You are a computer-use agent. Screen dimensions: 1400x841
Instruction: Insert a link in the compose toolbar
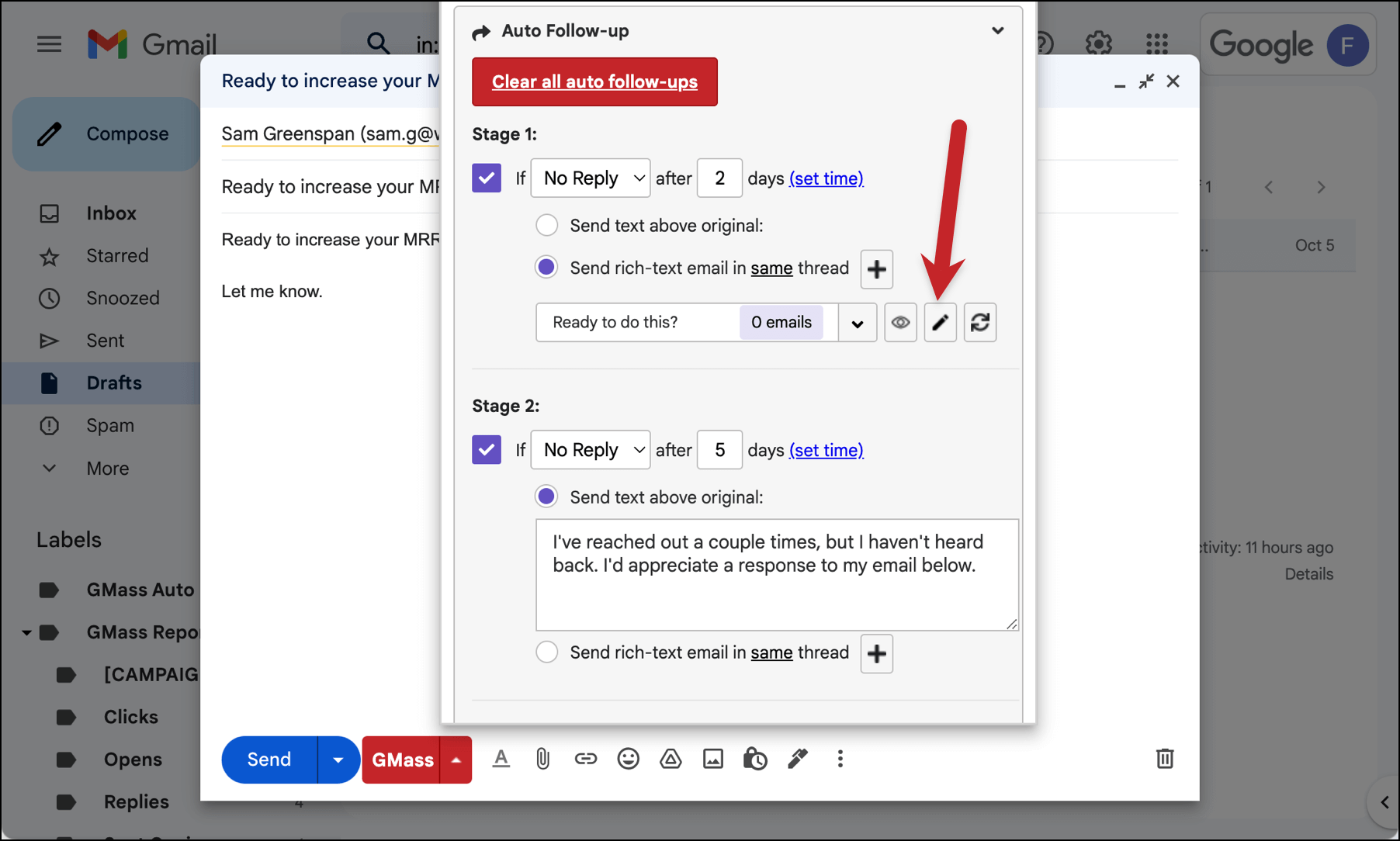pos(585,759)
